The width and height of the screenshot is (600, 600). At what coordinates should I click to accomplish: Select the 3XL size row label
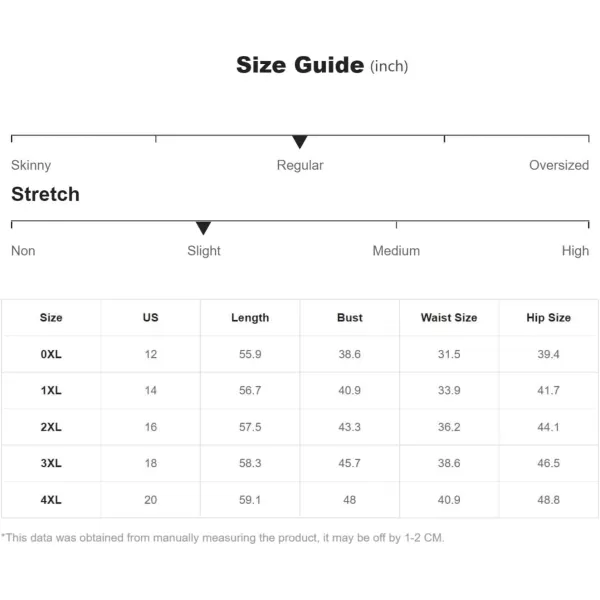[x=51, y=463]
